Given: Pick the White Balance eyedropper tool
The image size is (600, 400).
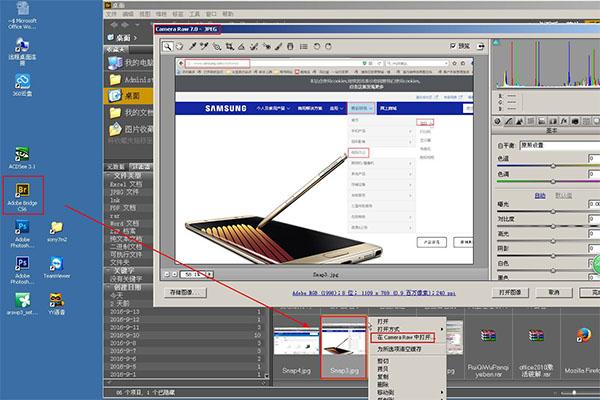Looking at the screenshot, I should [x=192, y=46].
